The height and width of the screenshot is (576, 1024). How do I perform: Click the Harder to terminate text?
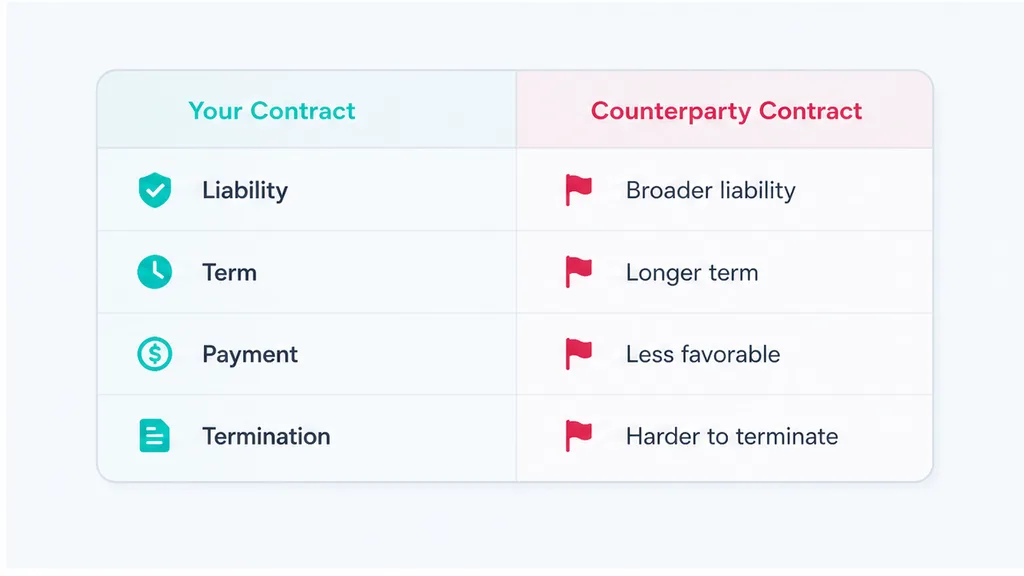(731, 436)
